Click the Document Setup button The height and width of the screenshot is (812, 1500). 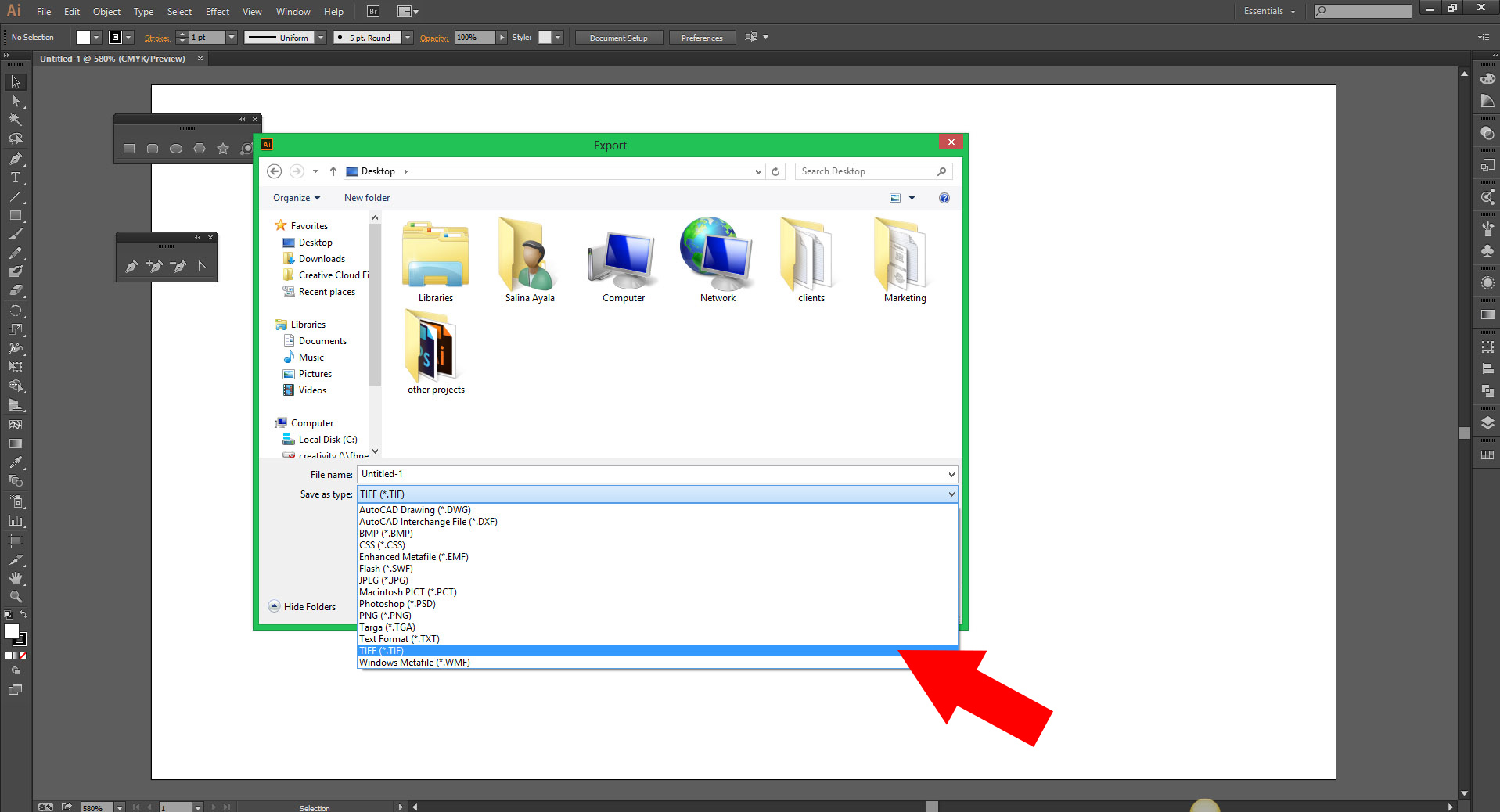tap(618, 38)
